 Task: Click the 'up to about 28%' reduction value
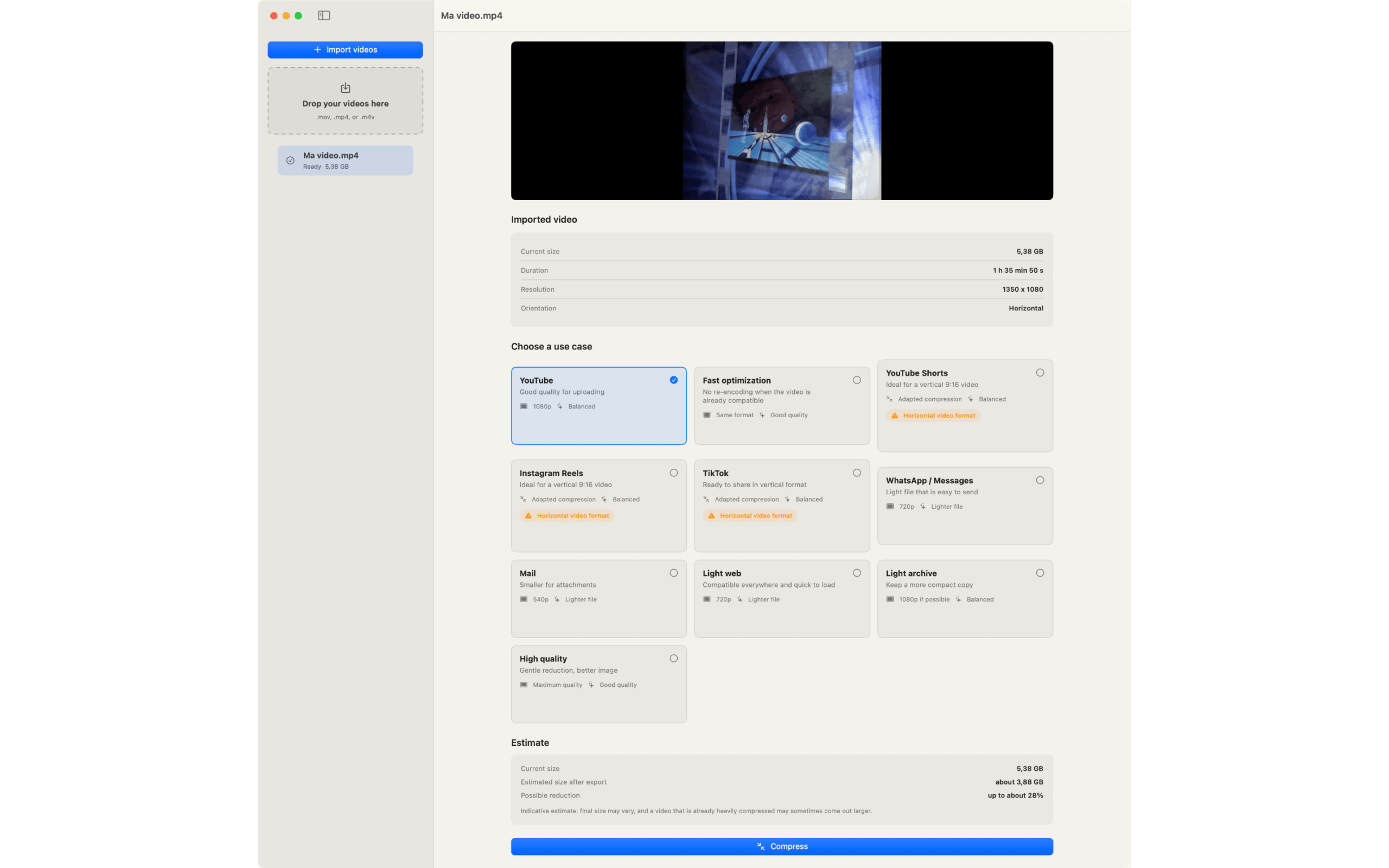click(x=1015, y=796)
